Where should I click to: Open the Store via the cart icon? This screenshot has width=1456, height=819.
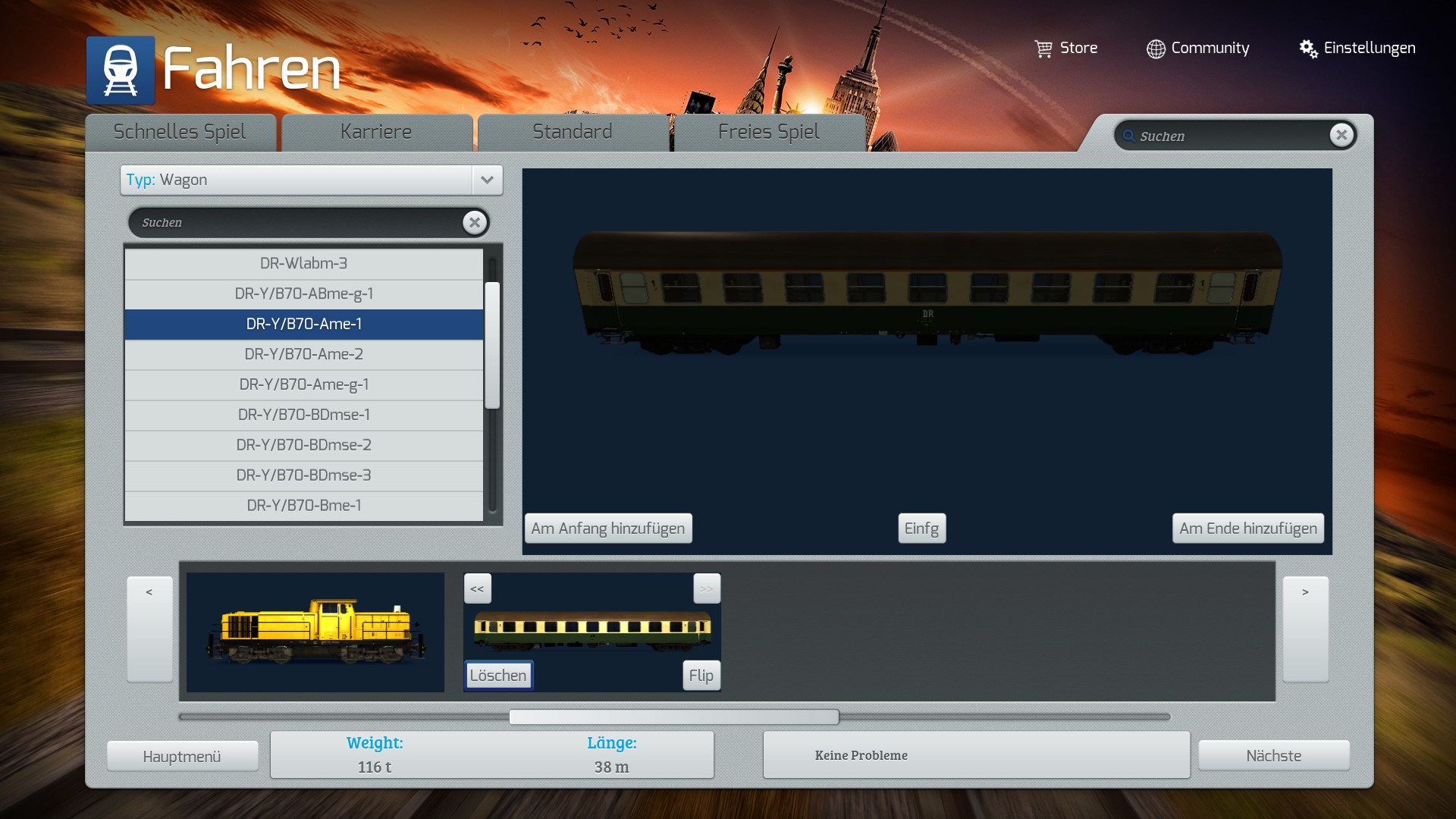(x=1043, y=49)
